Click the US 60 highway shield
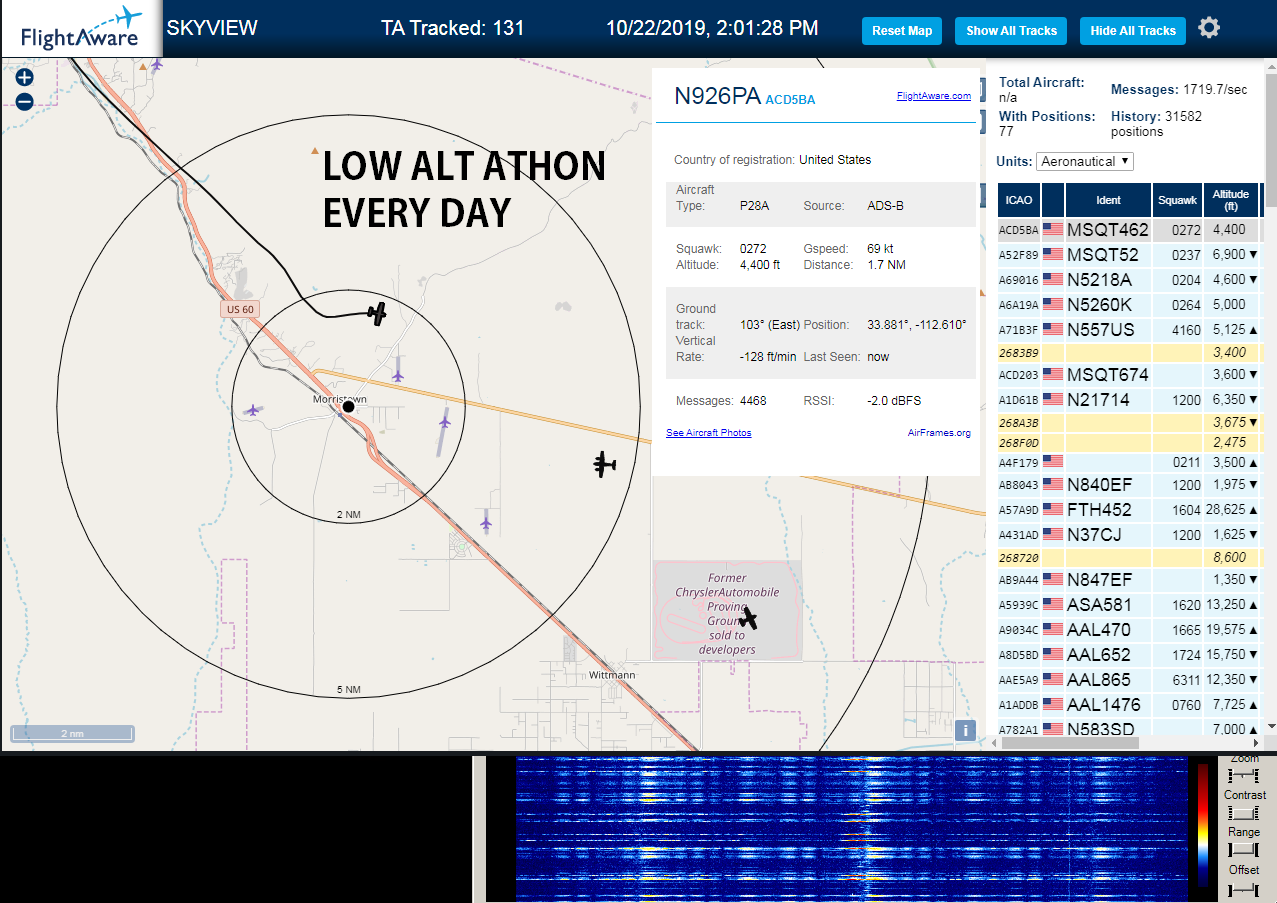Viewport: 1277px width, 903px height. [240, 309]
